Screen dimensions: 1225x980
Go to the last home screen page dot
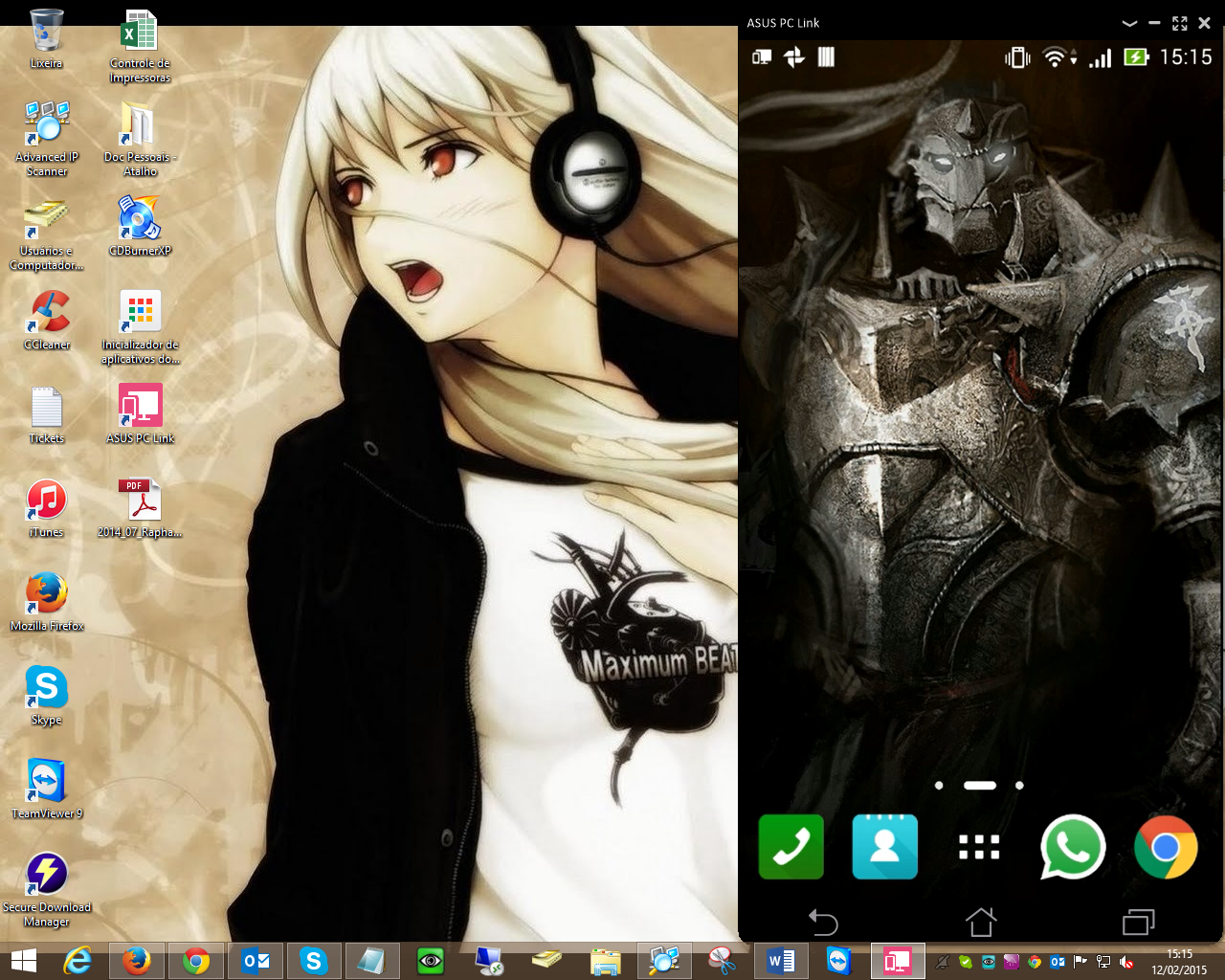tap(1020, 786)
